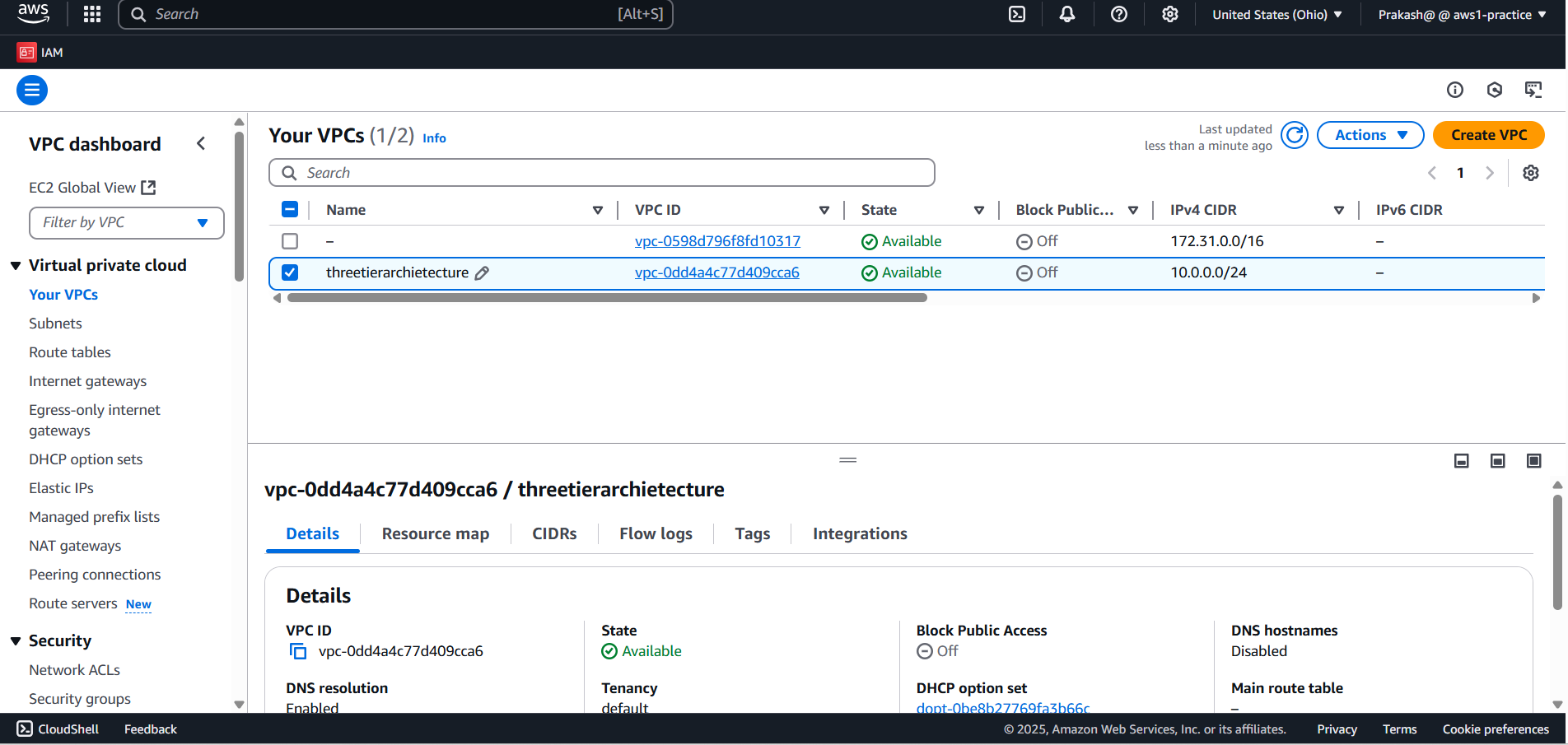
Task: Focus the top AWS search bar
Action: tap(395, 14)
